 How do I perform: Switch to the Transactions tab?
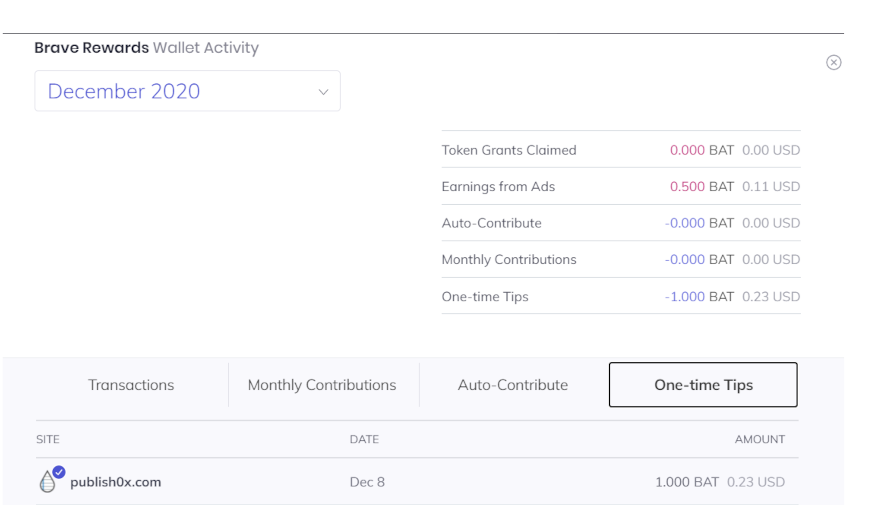click(131, 385)
